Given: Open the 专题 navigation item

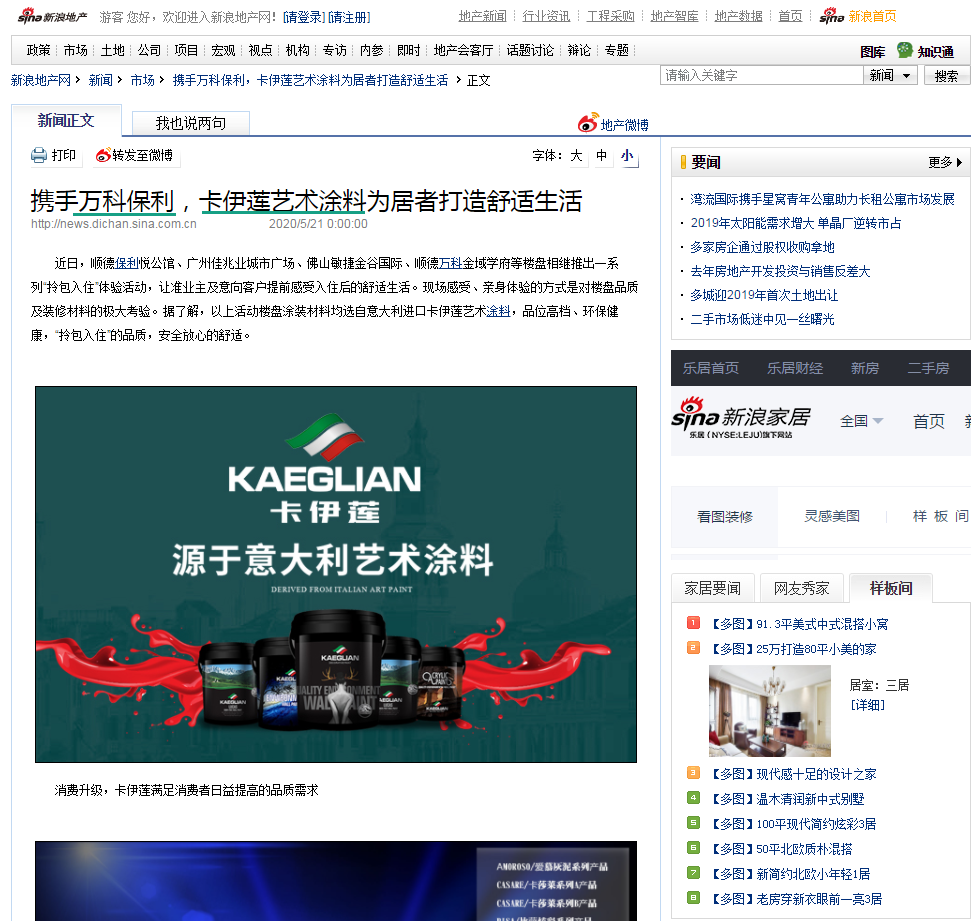Looking at the screenshot, I should click(617, 50).
